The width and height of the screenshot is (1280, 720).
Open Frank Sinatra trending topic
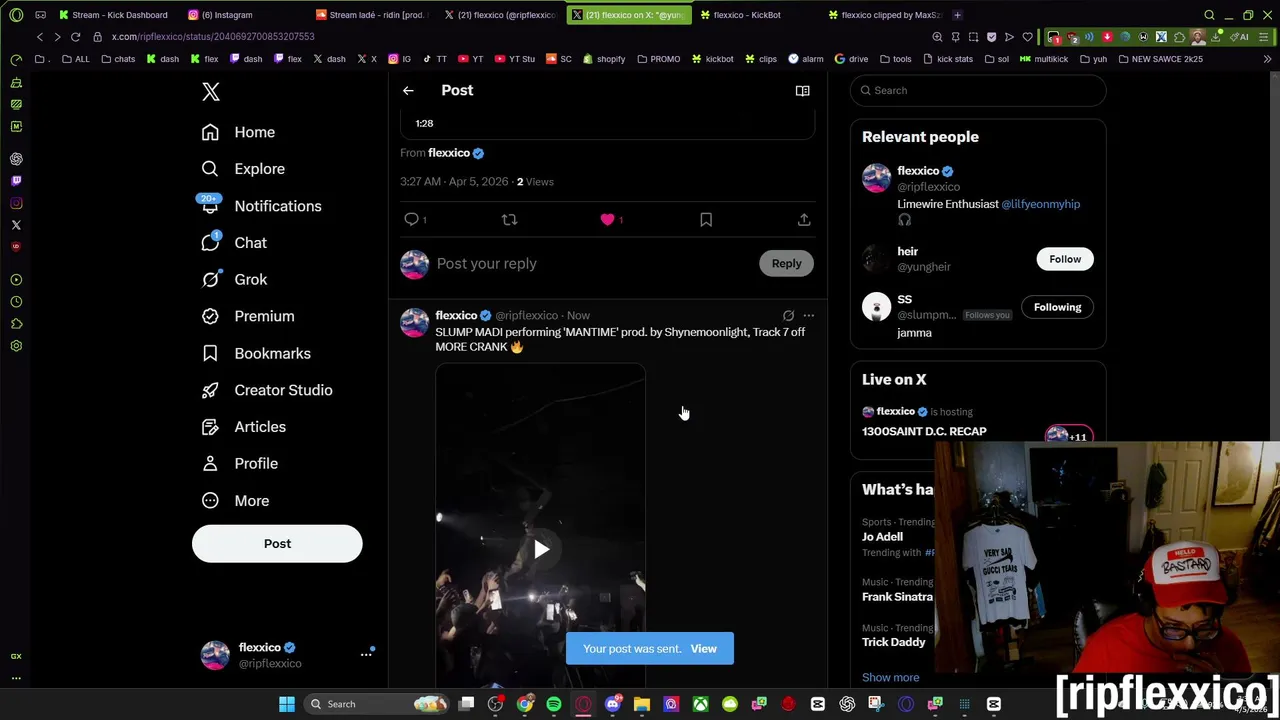pos(897,597)
